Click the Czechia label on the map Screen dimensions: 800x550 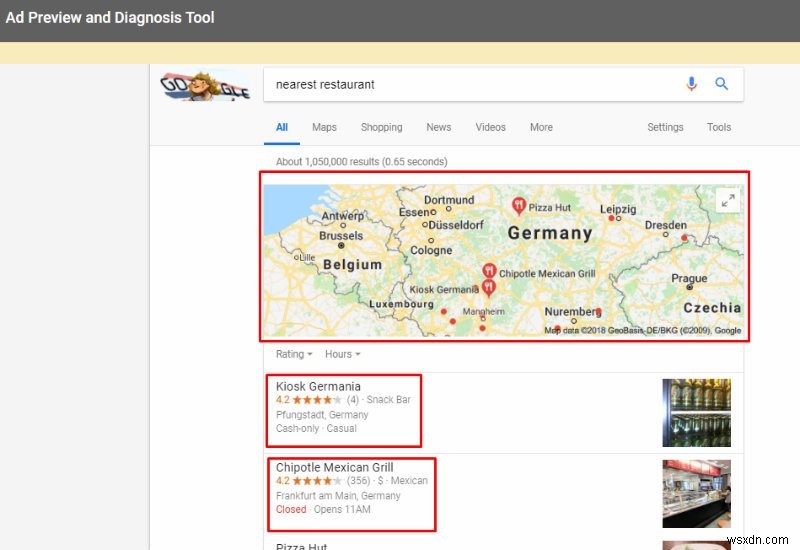pyautogui.click(x=712, y=308)
